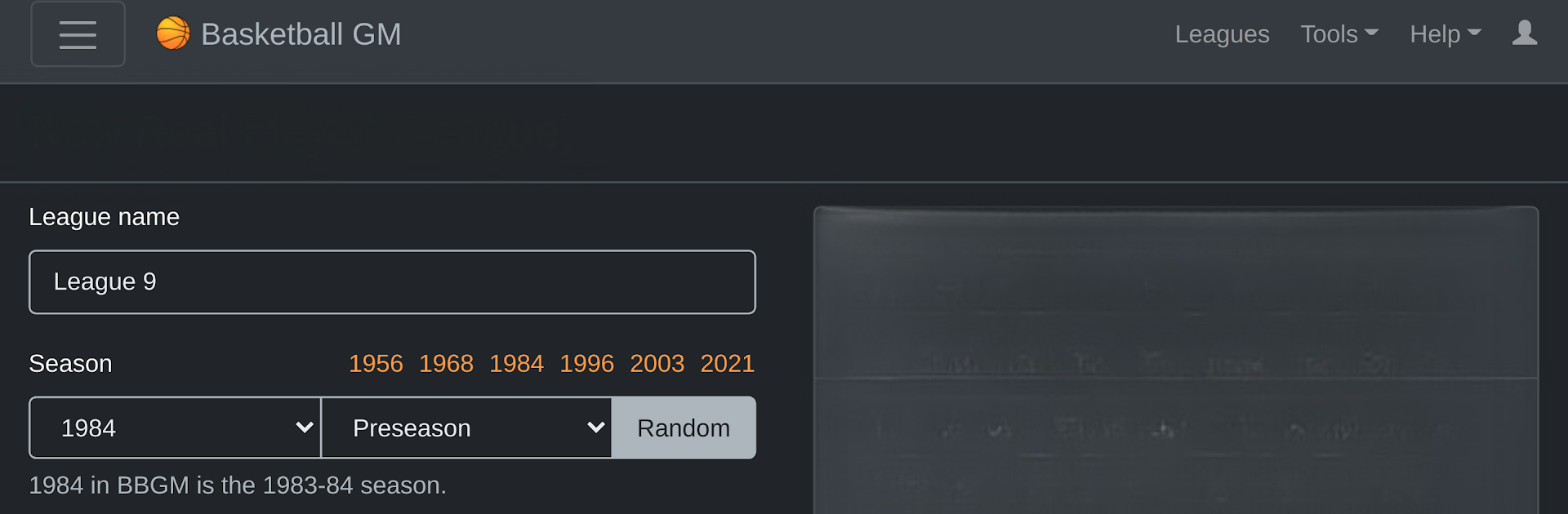
Task: Open the season year dropdown showing 1984
Action: pos(176,428)
